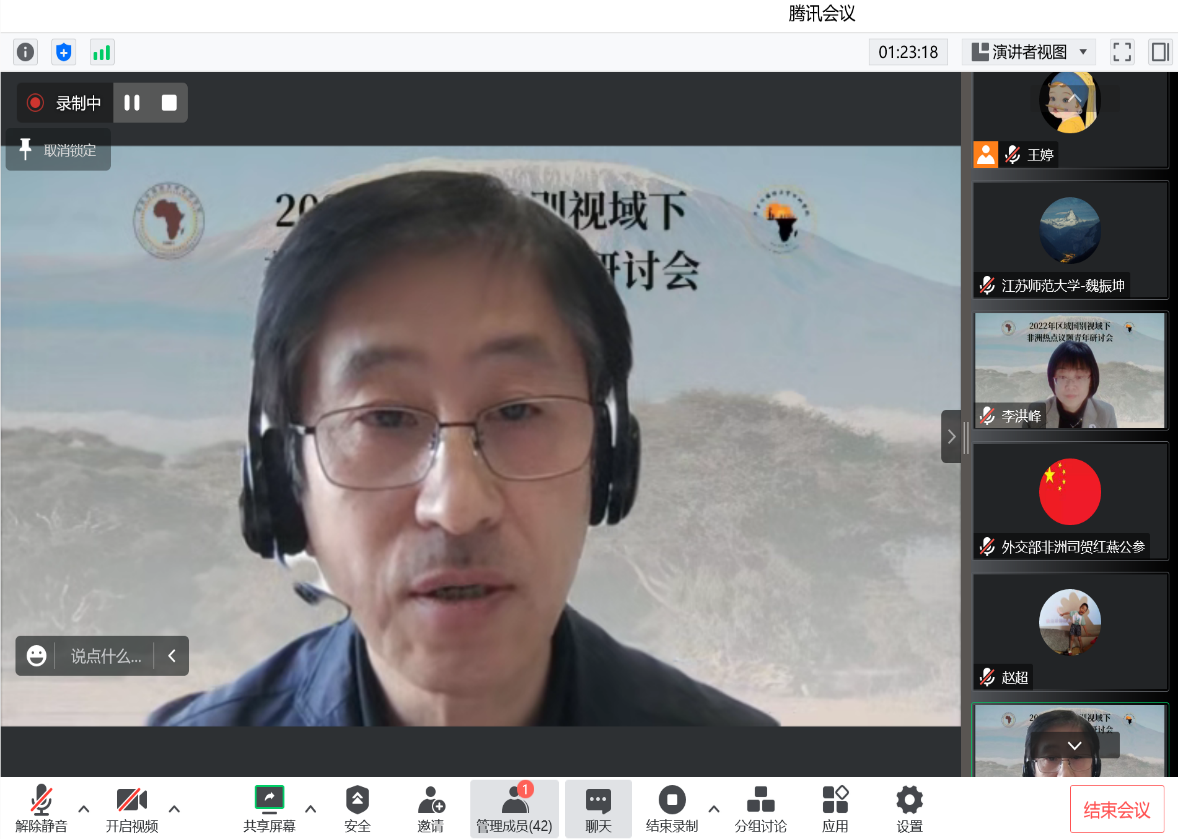Open the meeting info icon

click(x=25, y=52)
